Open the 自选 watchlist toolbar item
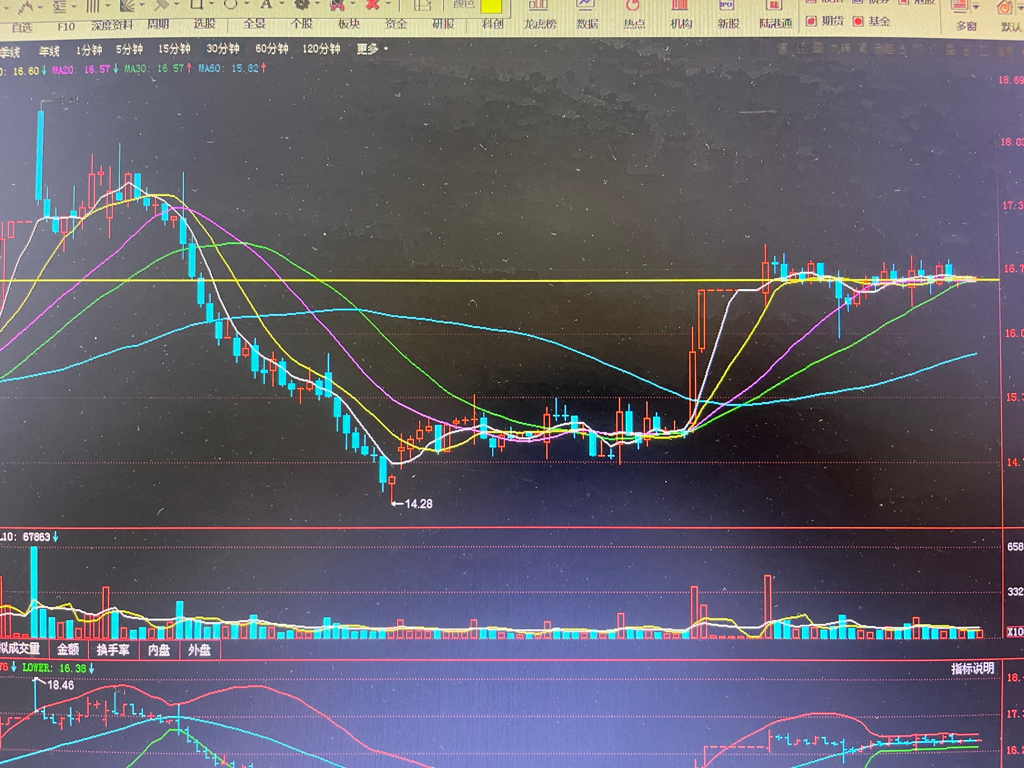The width and height of the screenshot is (1024, 768). point(22,26)
